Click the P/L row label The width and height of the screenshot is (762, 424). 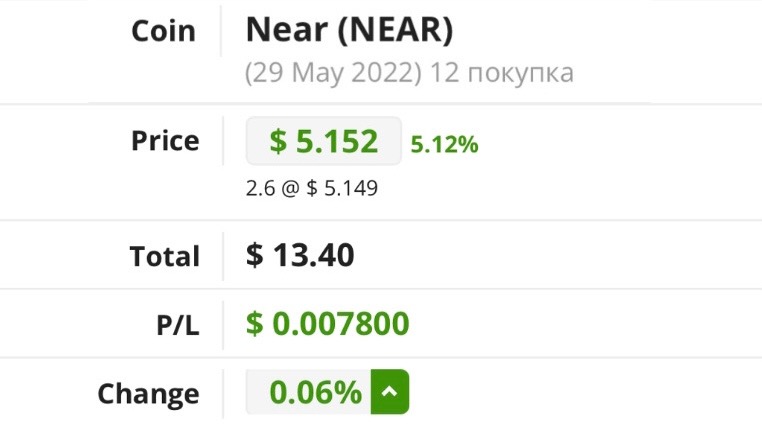tap(177, 325)
